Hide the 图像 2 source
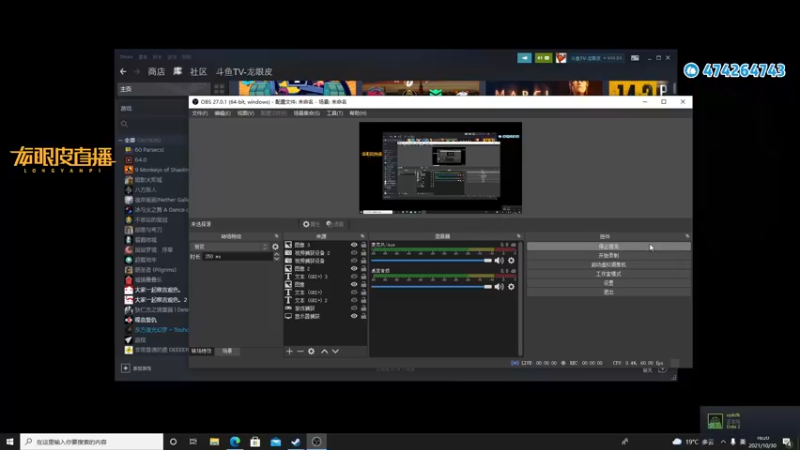800x450 pixels. [354, 268]
